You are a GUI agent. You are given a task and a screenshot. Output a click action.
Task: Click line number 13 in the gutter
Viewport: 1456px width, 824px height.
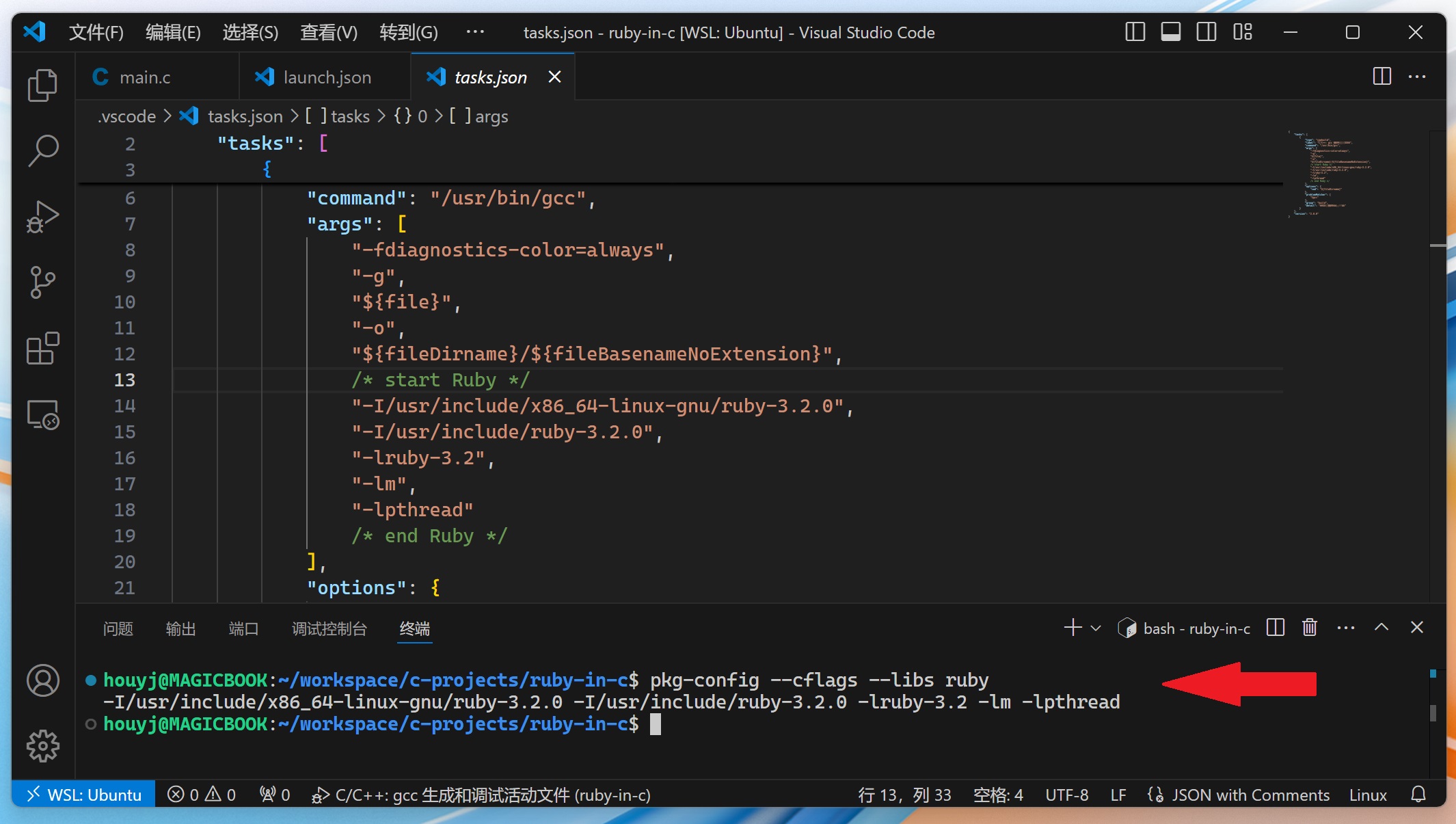pos(124,380)
